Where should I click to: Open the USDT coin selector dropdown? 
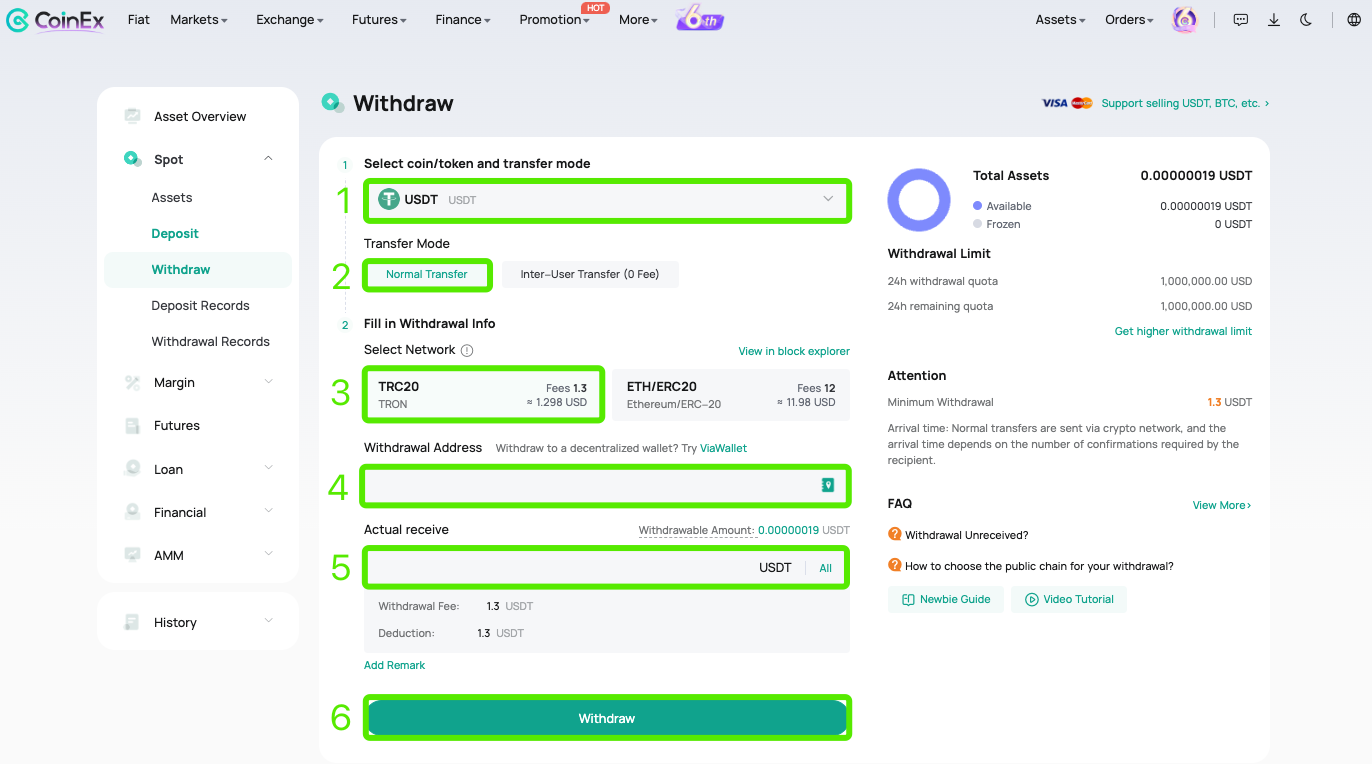click(x=607, y=200)
